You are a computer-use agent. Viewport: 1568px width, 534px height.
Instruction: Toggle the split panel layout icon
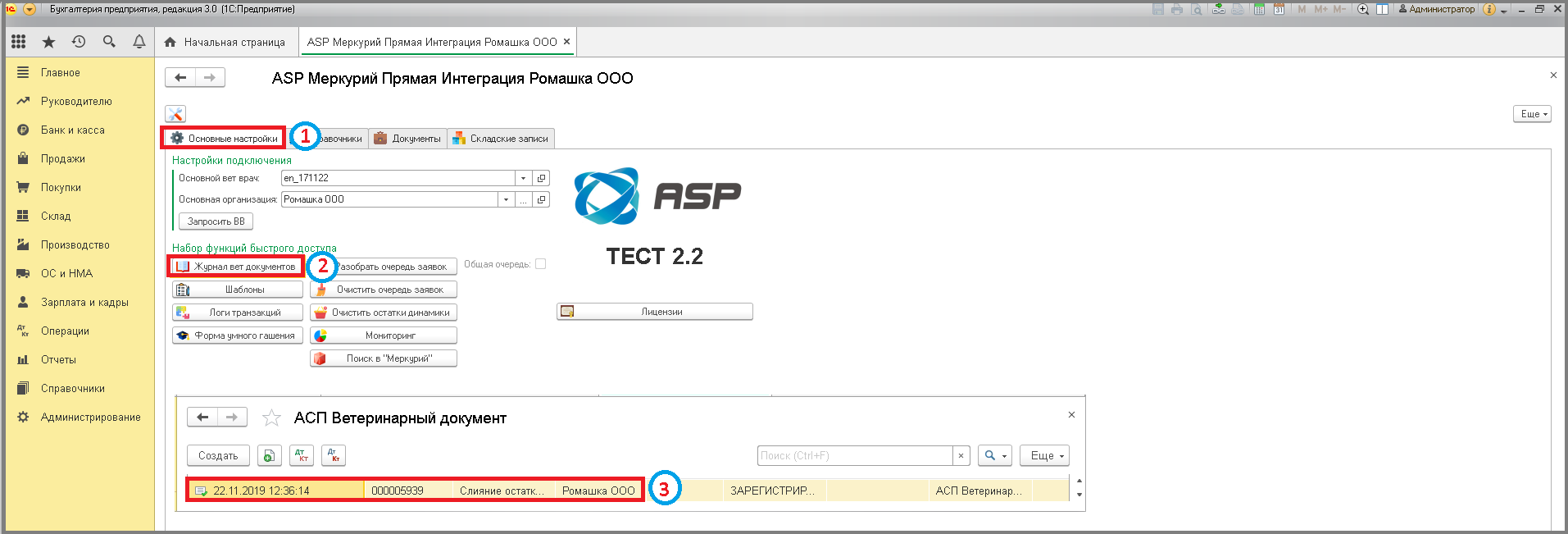[x=1382, y=9]
